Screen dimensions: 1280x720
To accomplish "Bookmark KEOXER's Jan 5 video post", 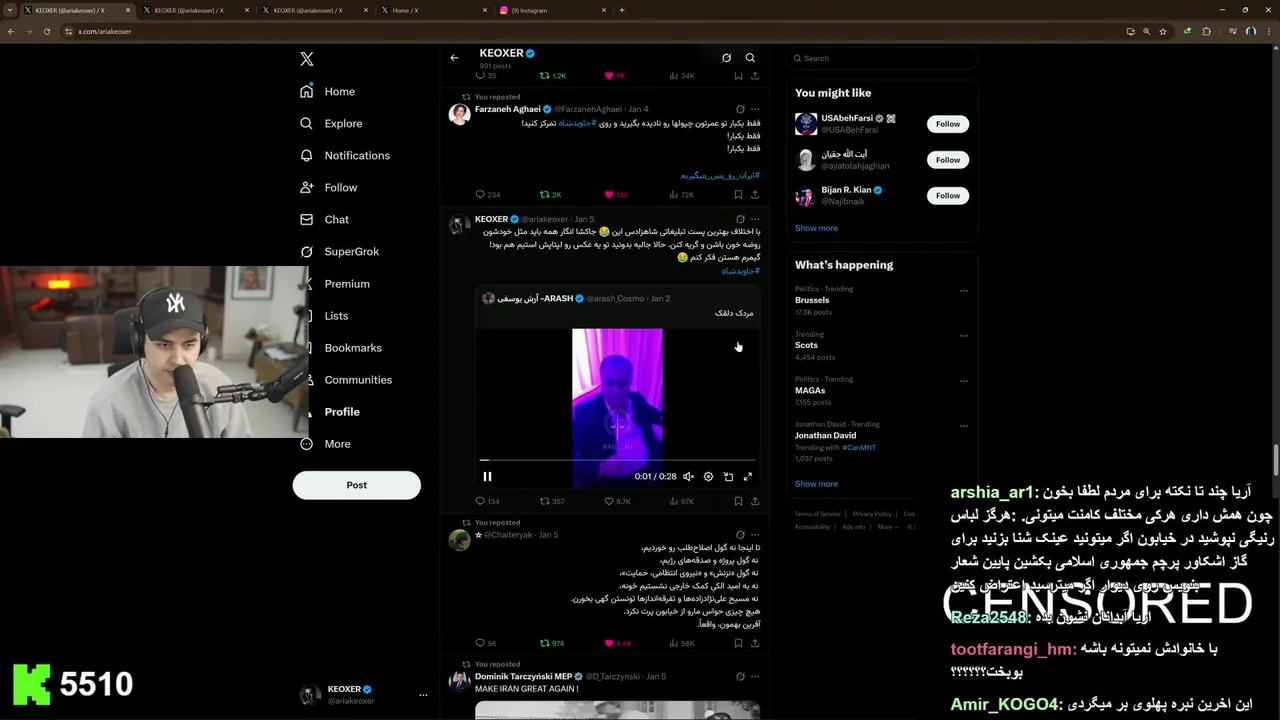I will pyautogui.click(x=738, y=501).
